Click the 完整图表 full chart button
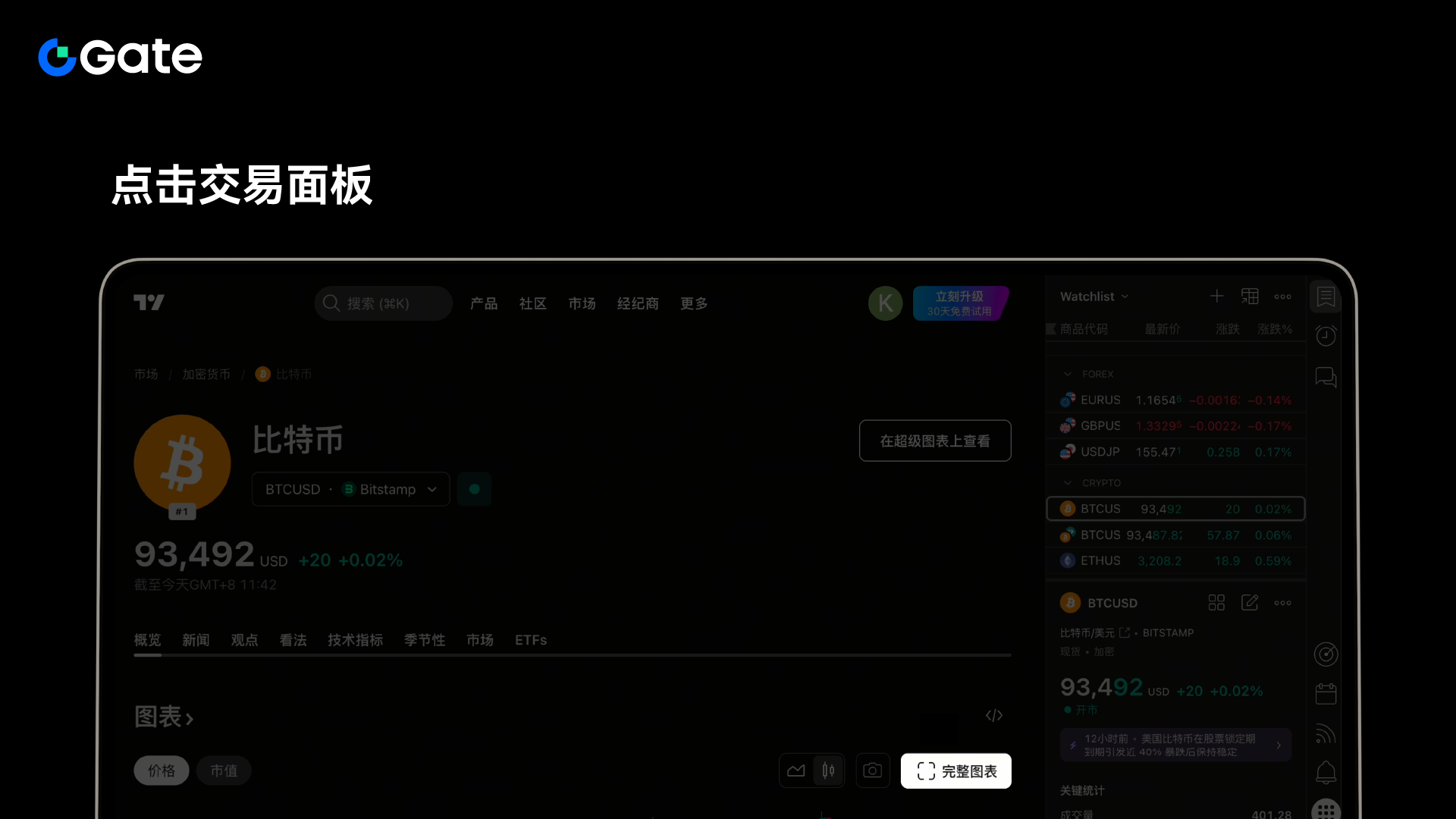Viewport: 1456px width, 819px height. pyautogui.click(x=955, y=770)
